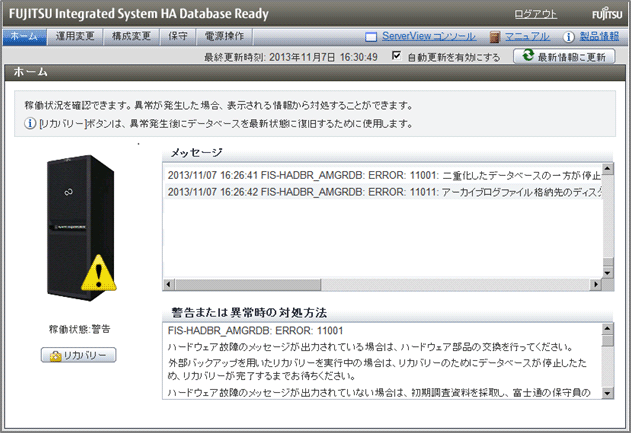The image size is (631, 433).
Task: Click message list scroll up arrow
Action: (x=608, y=169)
